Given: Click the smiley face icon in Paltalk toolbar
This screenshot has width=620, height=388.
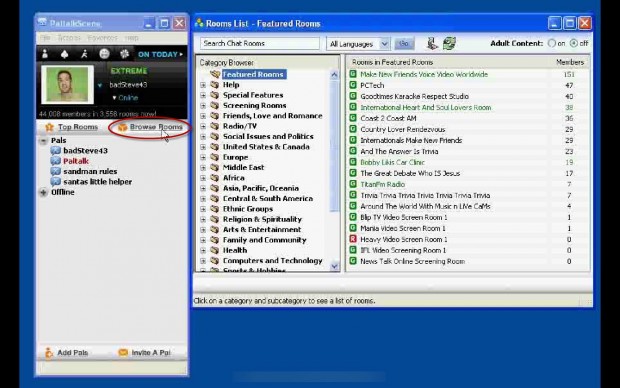Looking at the screenshot, I should (x=104, y=54).
